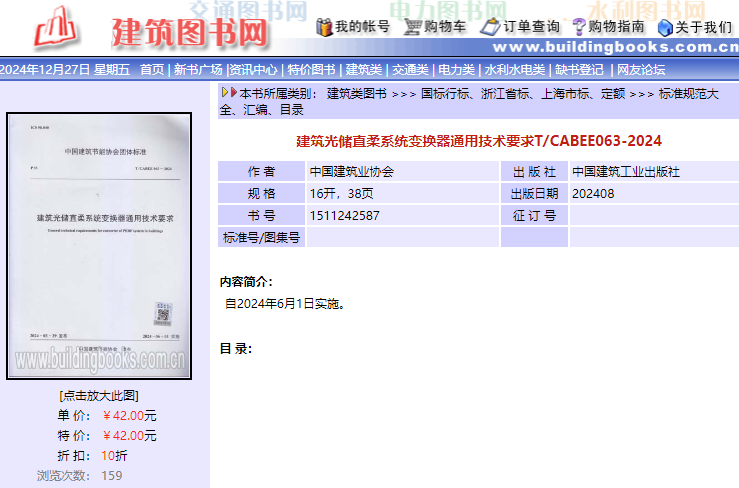
Task: Click the 订单查询 notepad icon
Action: (x=490, y=27)
